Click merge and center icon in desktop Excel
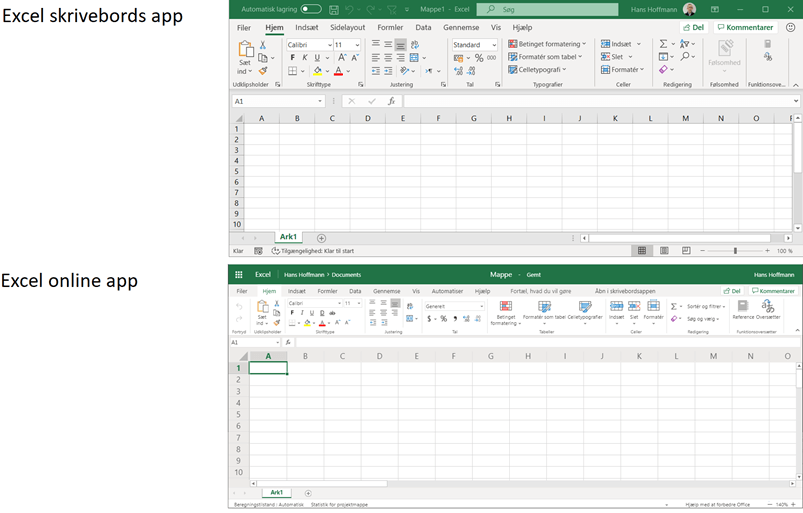 coord(414,57)
